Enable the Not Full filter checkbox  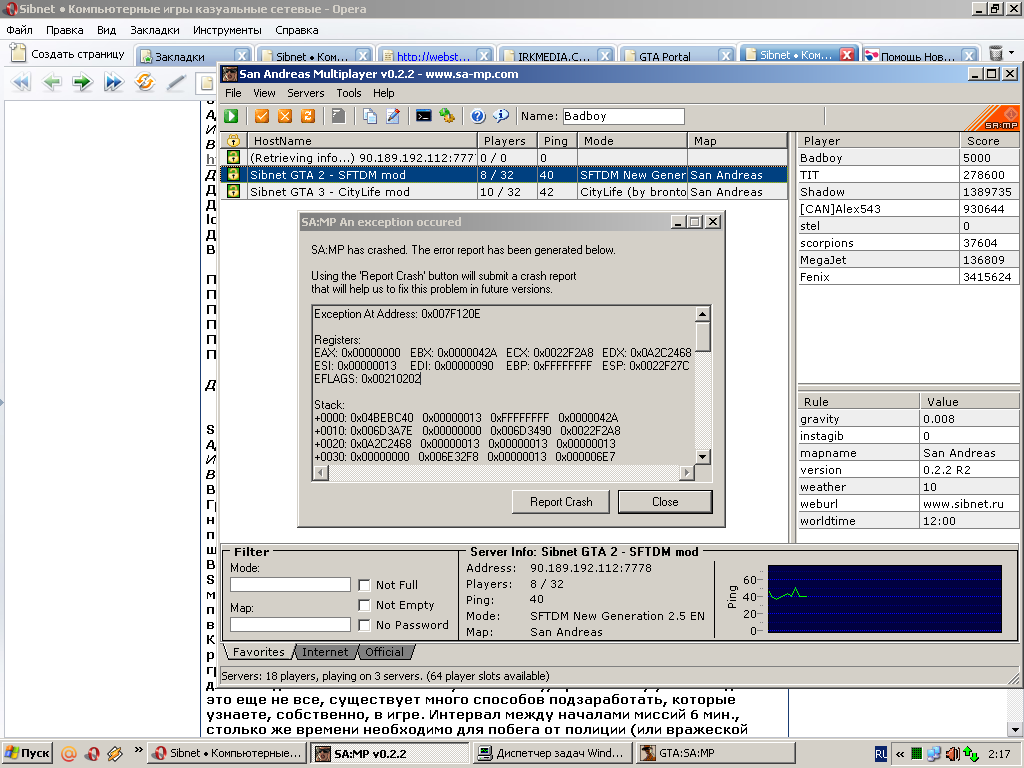364,585
